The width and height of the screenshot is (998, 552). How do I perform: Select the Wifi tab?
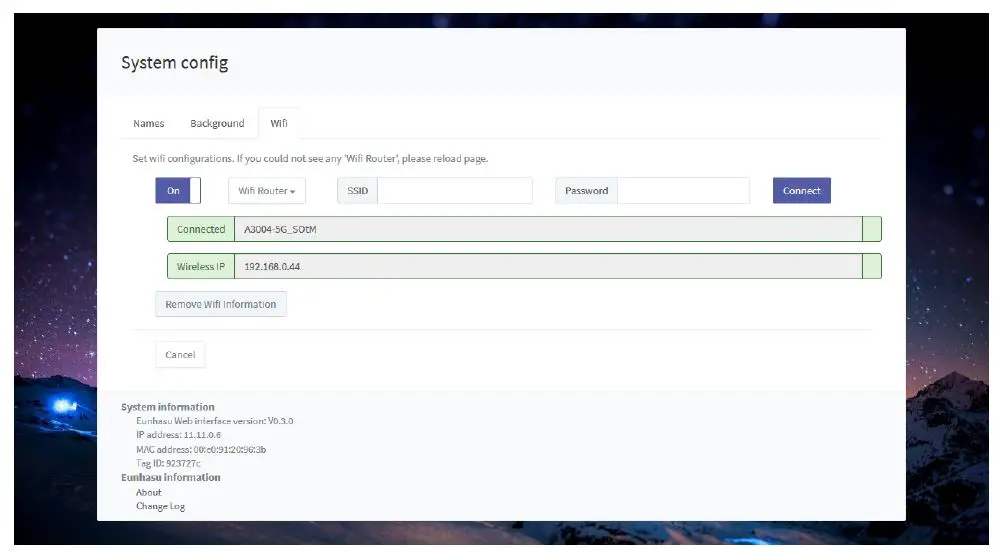click(279, 123)
